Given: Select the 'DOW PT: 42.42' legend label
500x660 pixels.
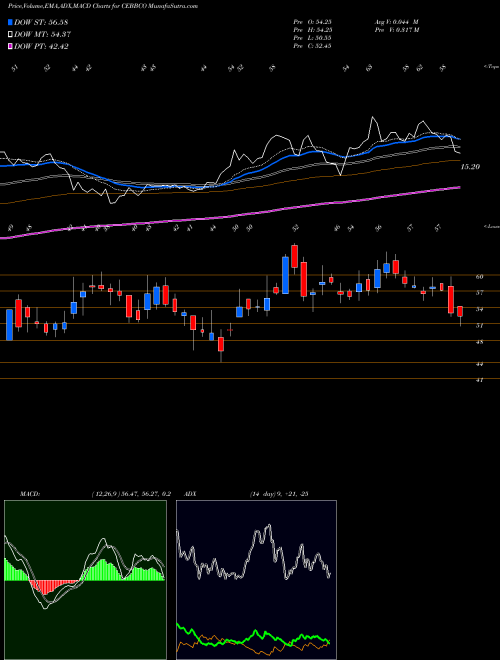Looking at the screenshot, I should click(x=41, y=47).
